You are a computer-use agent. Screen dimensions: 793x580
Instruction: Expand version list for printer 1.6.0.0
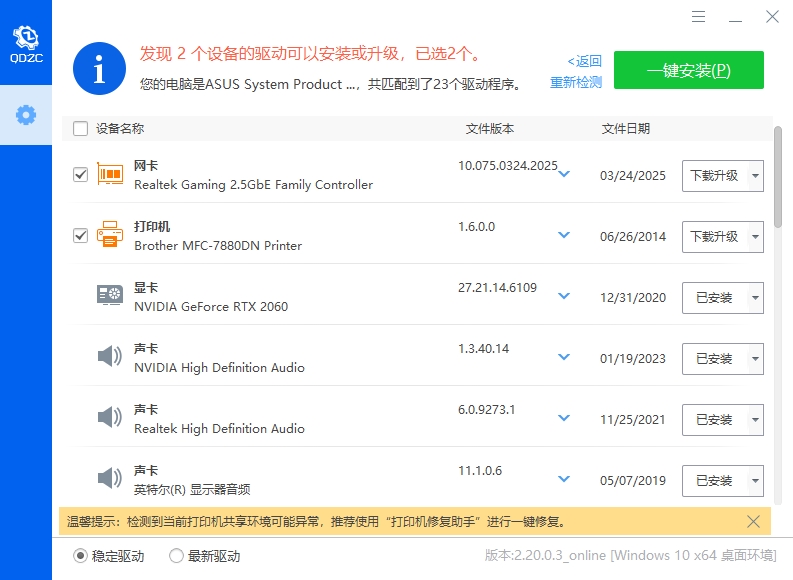pos(564,235)
